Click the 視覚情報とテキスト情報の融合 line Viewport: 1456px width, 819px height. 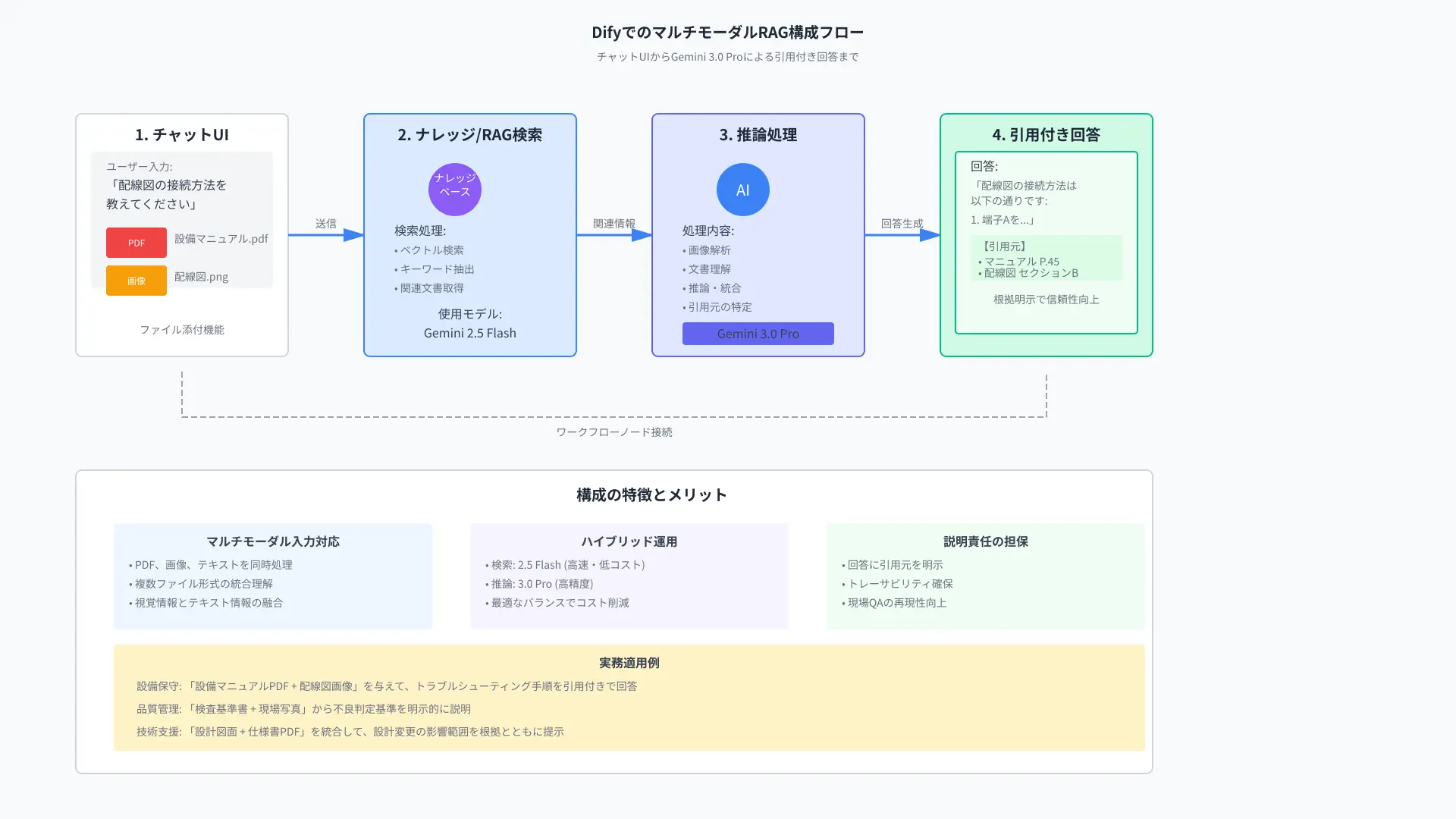206,603
